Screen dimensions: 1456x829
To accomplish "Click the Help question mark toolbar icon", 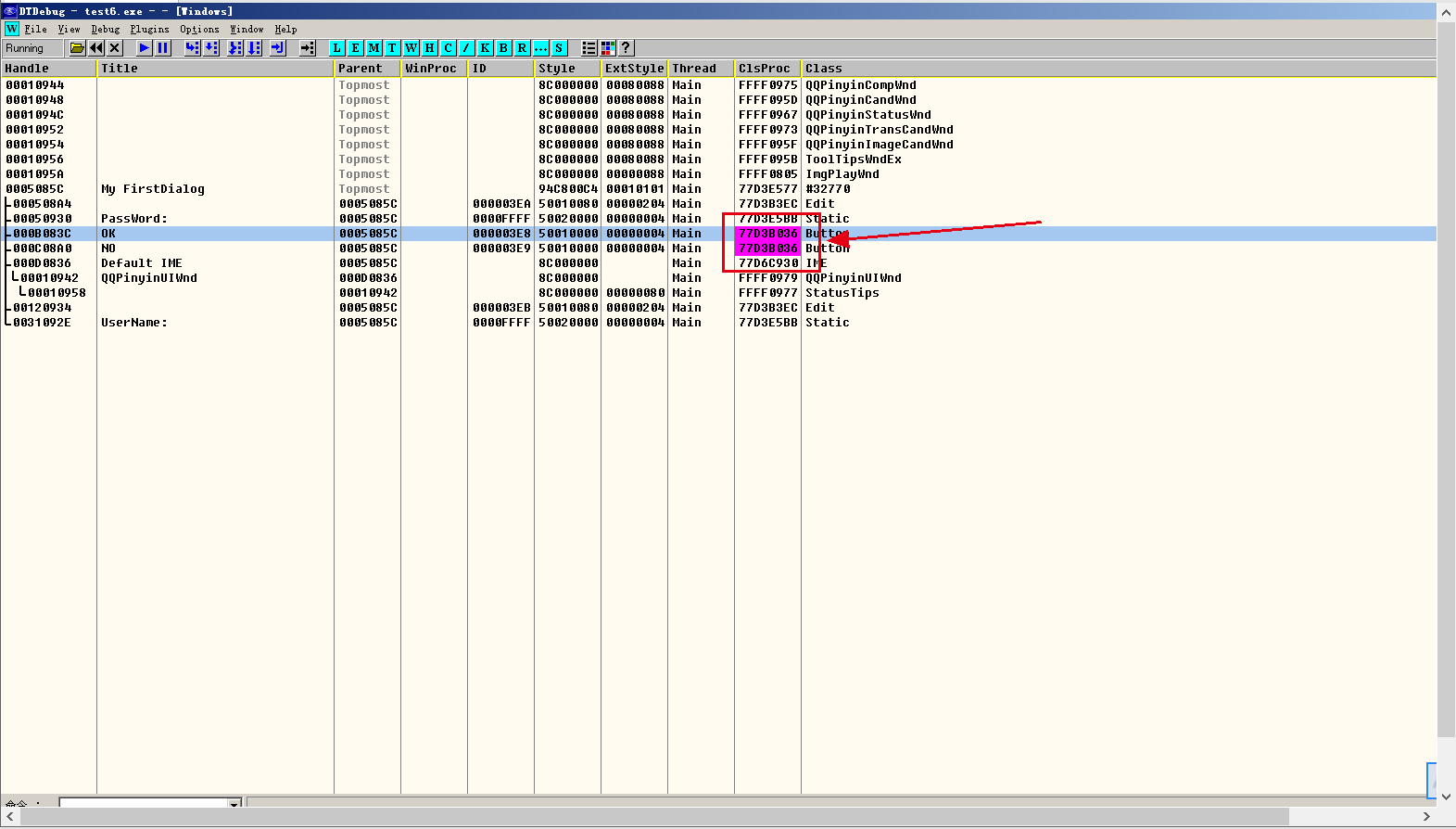I will pyautogui.click(x=627, y=48).
